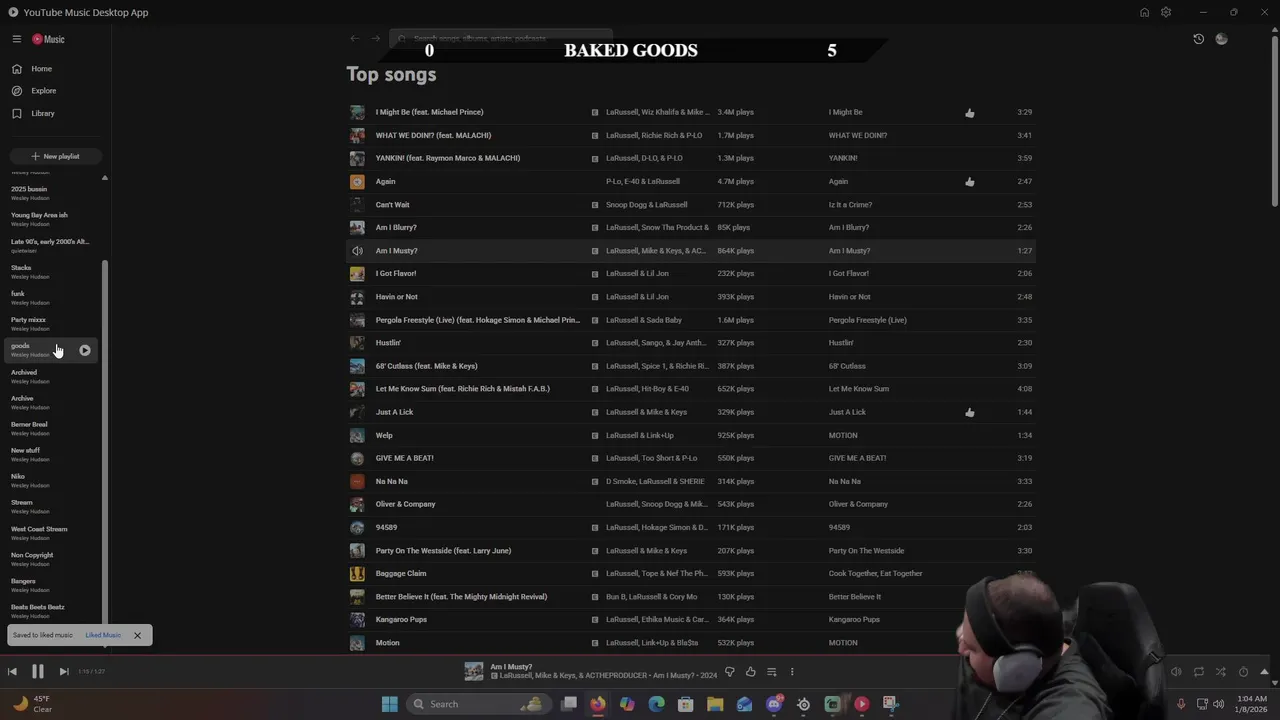Open the sleep timer icon in player
Viewport: 1280px width, 720px height.
[1243, 672]
